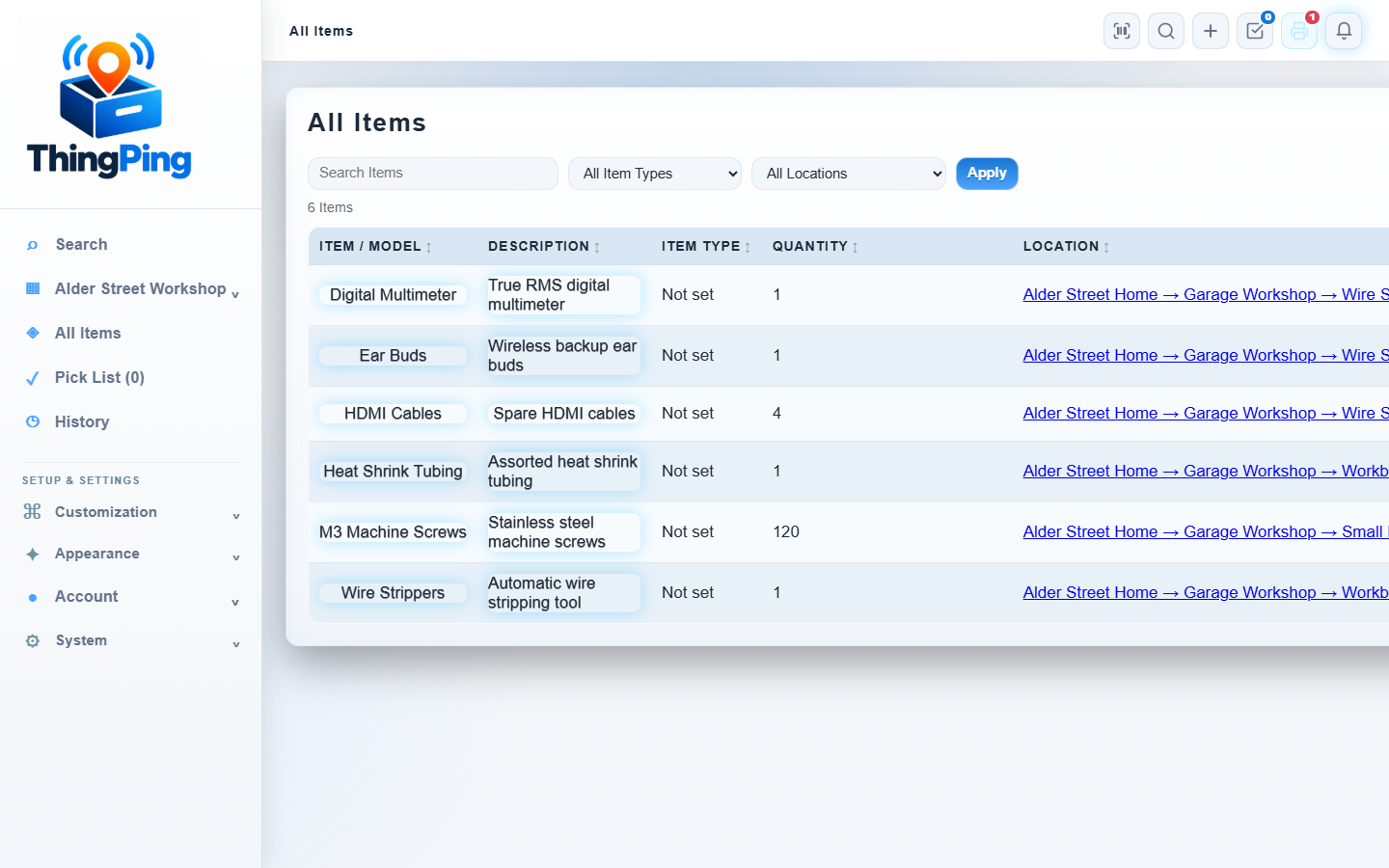Click the Apply filter button

click(987, 174)
